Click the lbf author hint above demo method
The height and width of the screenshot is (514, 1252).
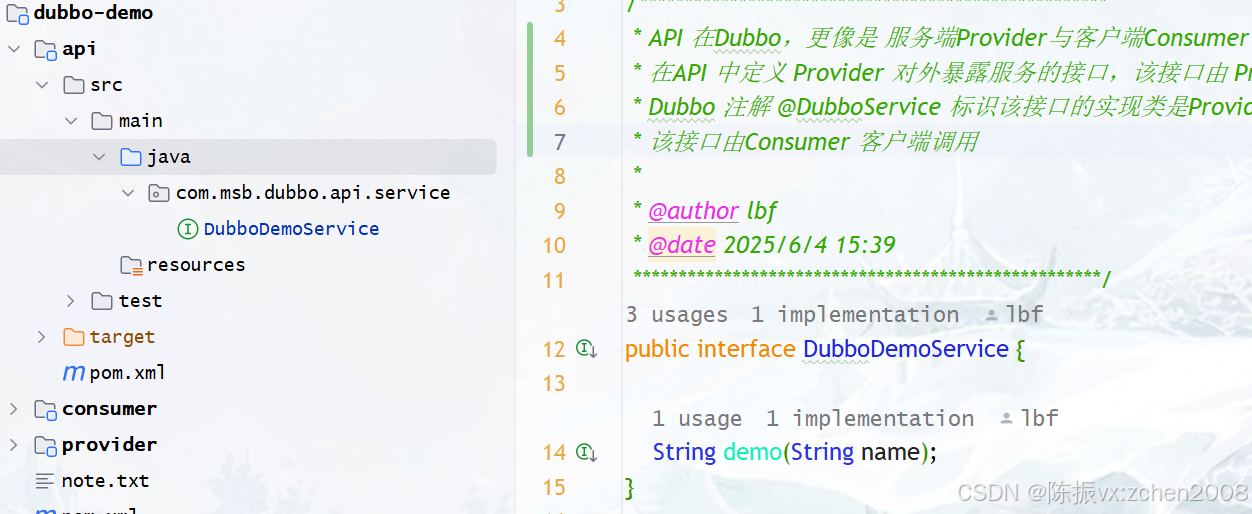(x=1039, y=419)
